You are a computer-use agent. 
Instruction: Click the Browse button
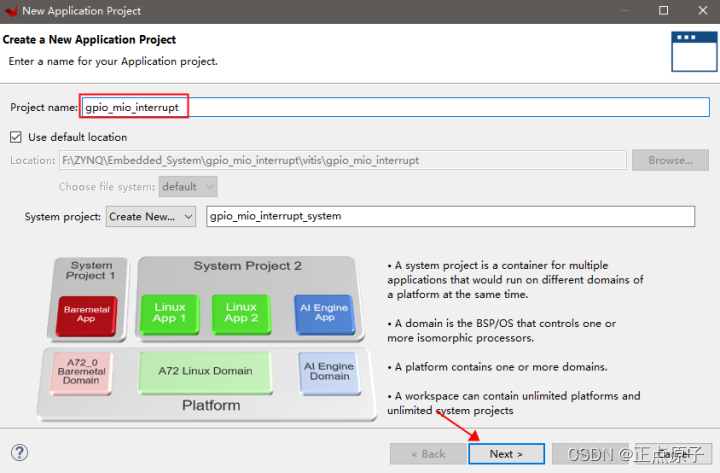pyautogui.click(x=670, y=160)
